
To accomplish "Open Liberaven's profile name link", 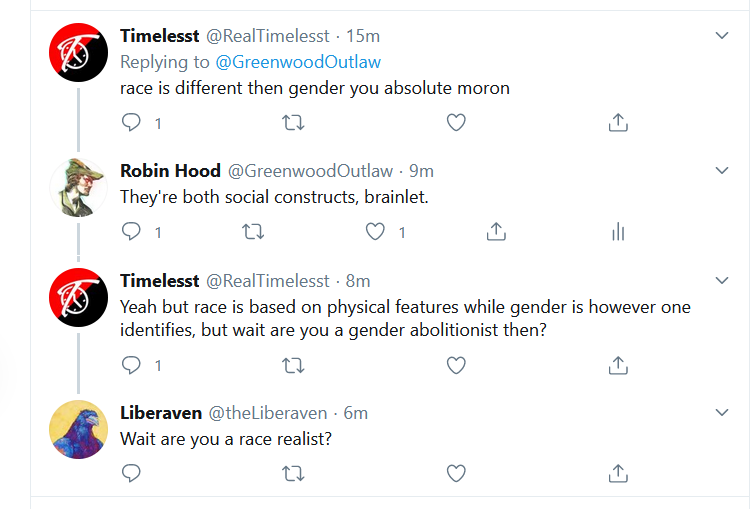I will pos(159,412).
